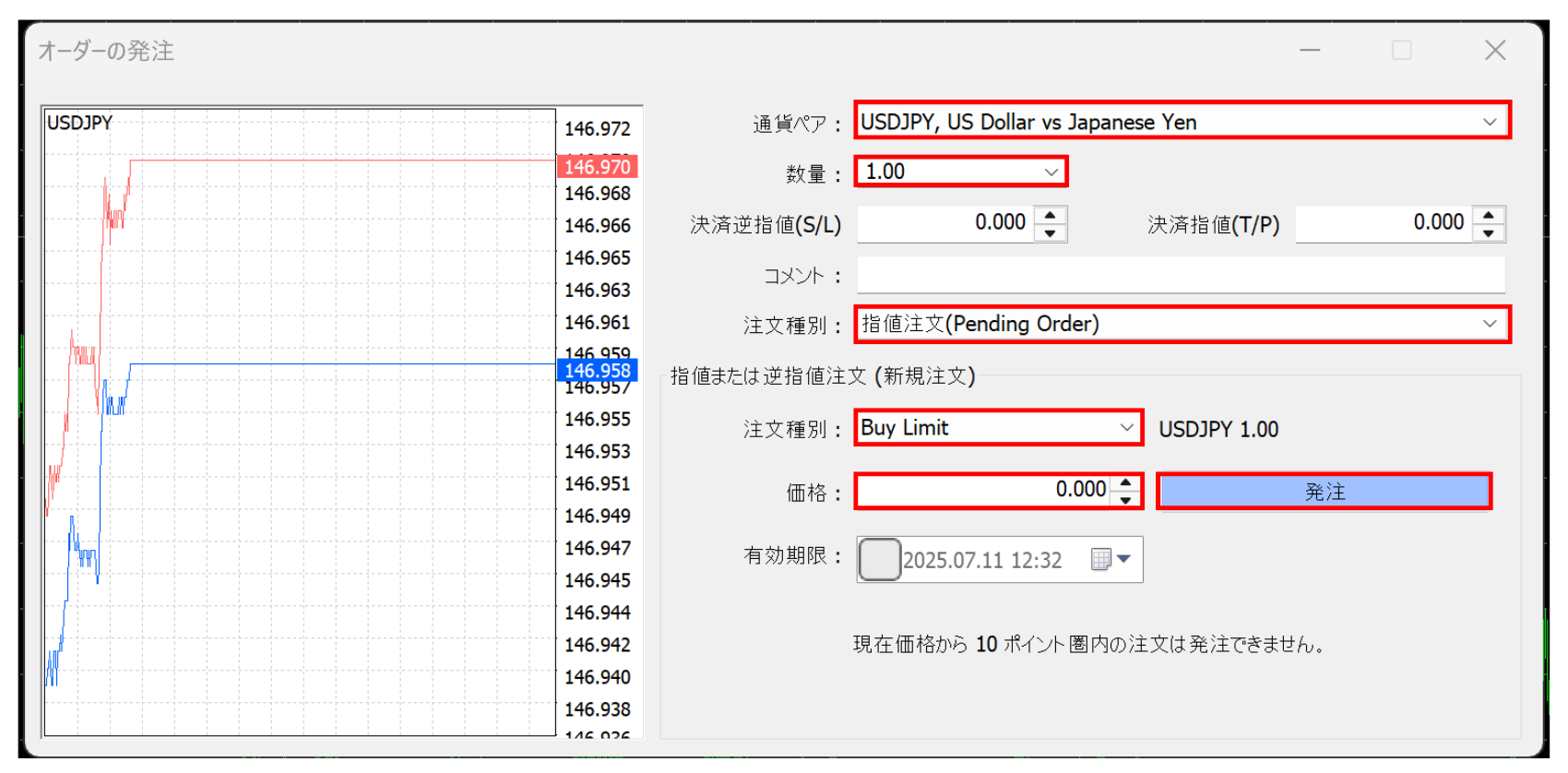Screen dimensions: 1568x773
Task: Decrease the S/L stop loss value
Action: (1050, 233)
